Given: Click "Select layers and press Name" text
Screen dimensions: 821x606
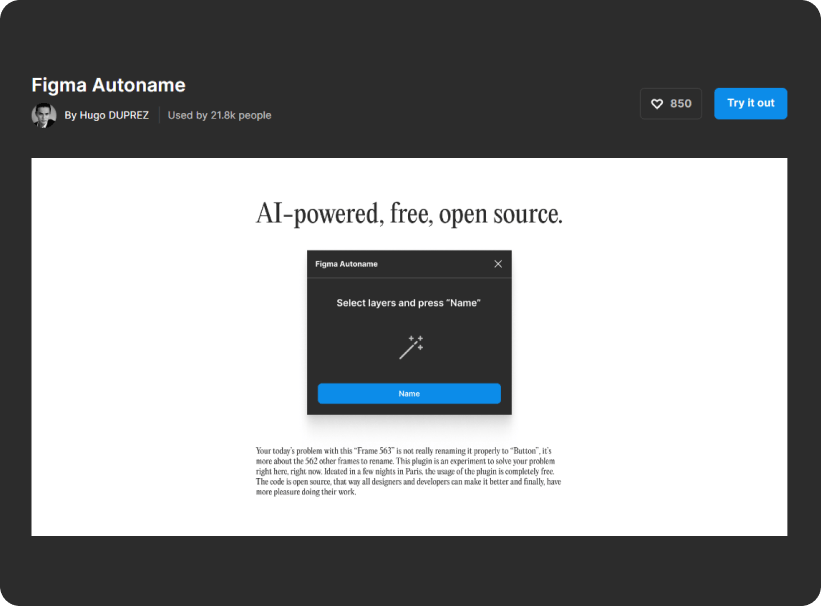Looking at the screenshot, I should 408,303.
